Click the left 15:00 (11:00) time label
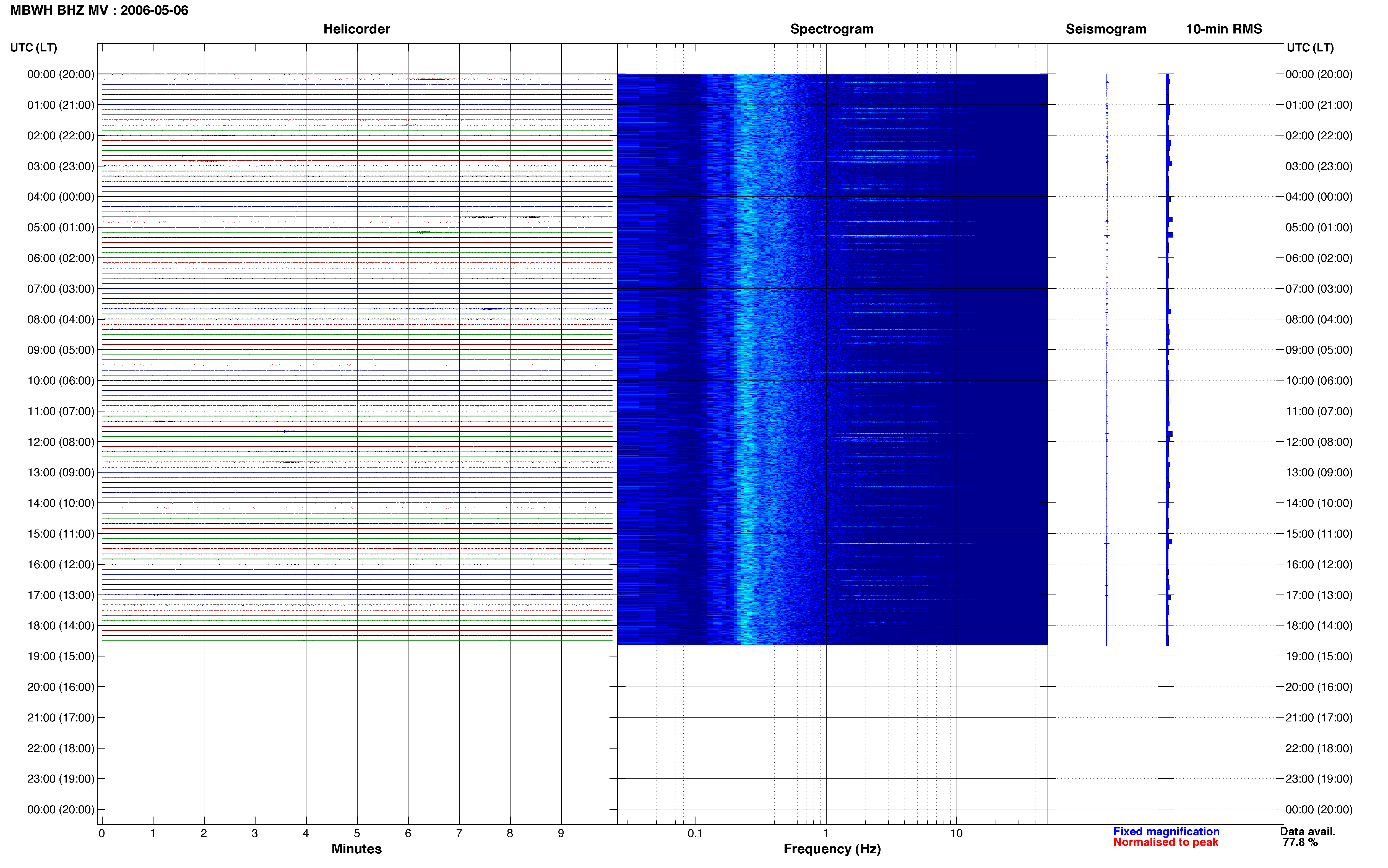The width and height of the screenshot is (1388, 868). click(x=61, y=534)
